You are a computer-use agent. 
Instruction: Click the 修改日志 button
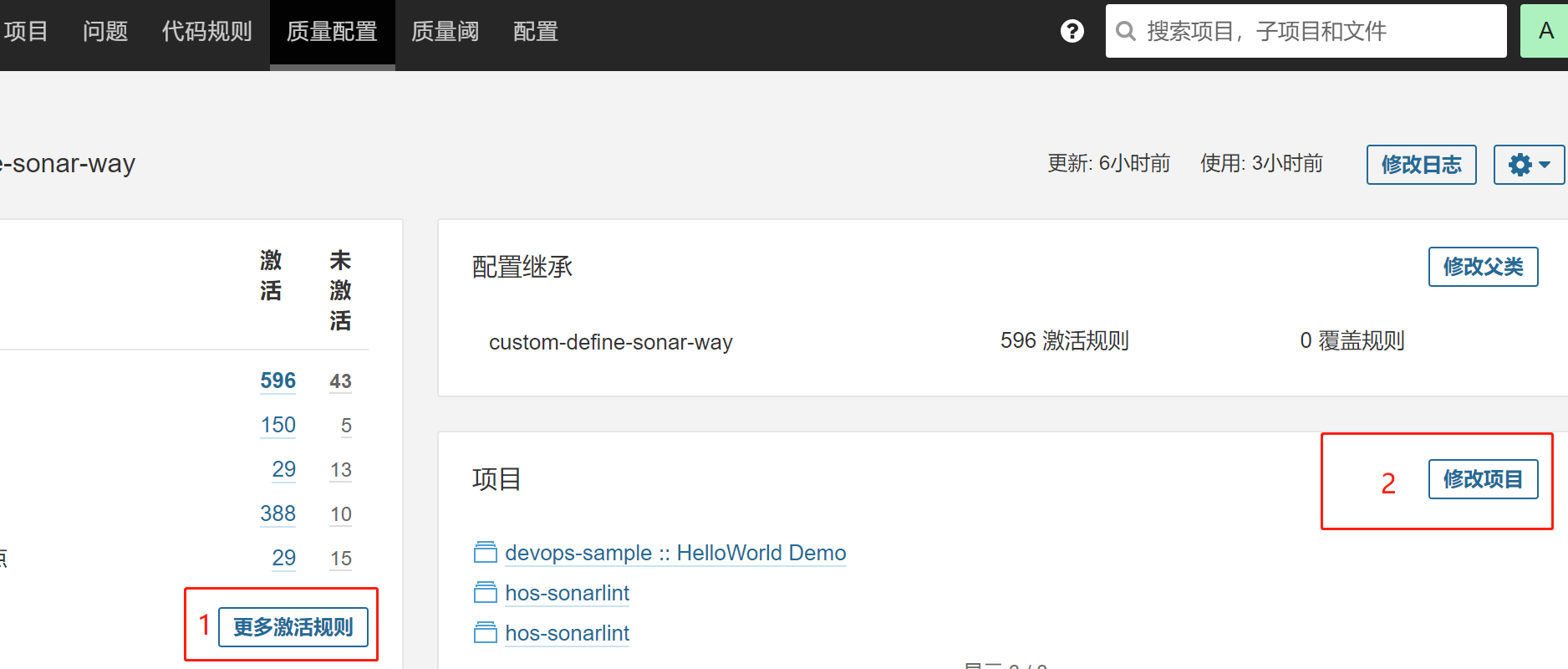pyautogui.click(x=1421, y=165)
